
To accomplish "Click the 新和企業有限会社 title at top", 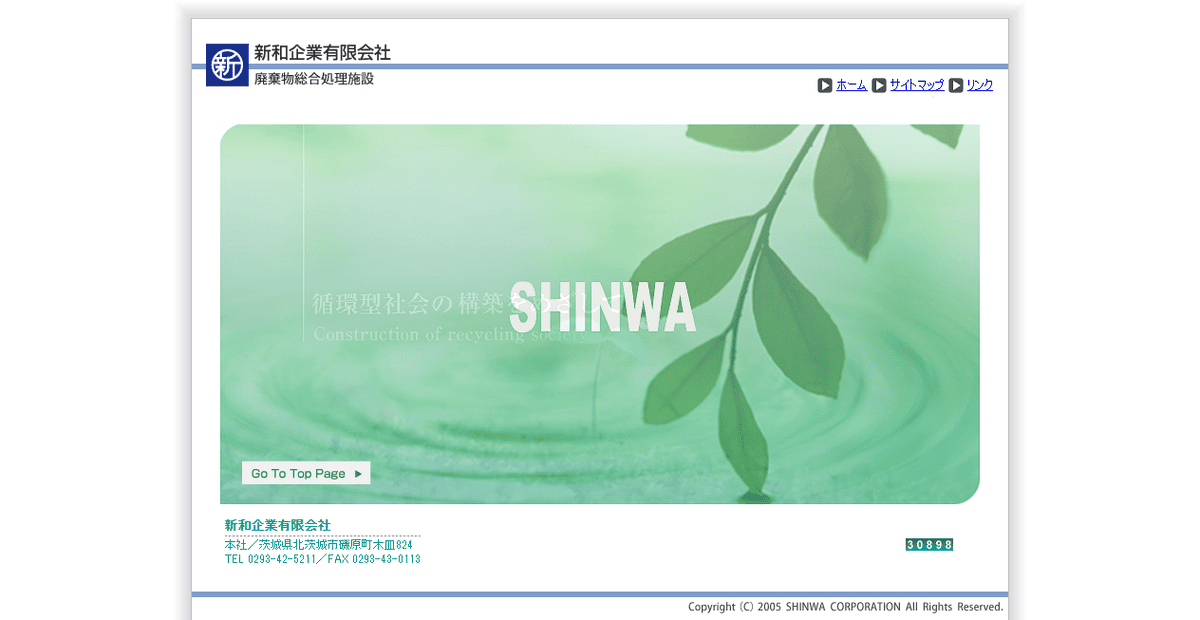I will pos(322,52).
